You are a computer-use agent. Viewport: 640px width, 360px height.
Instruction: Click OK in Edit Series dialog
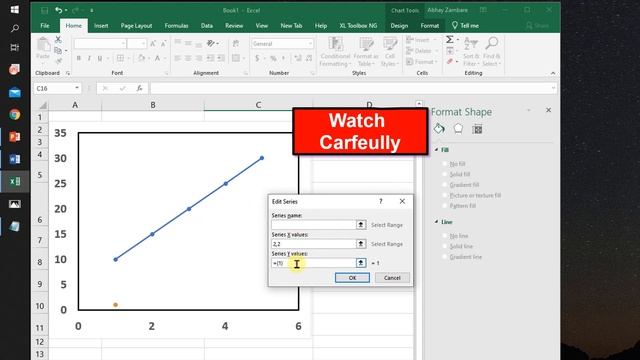[x=352, y=278]
